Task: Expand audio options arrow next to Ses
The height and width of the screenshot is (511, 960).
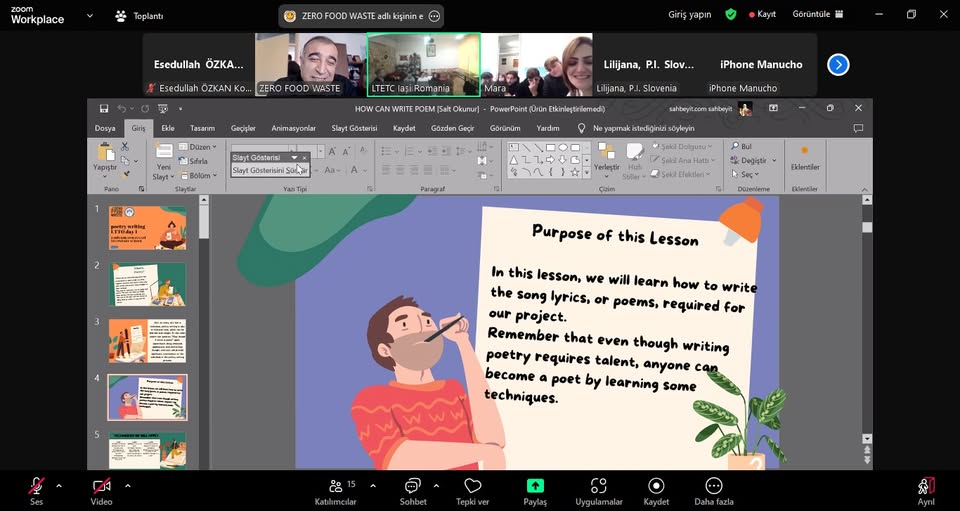Action: 59,486
